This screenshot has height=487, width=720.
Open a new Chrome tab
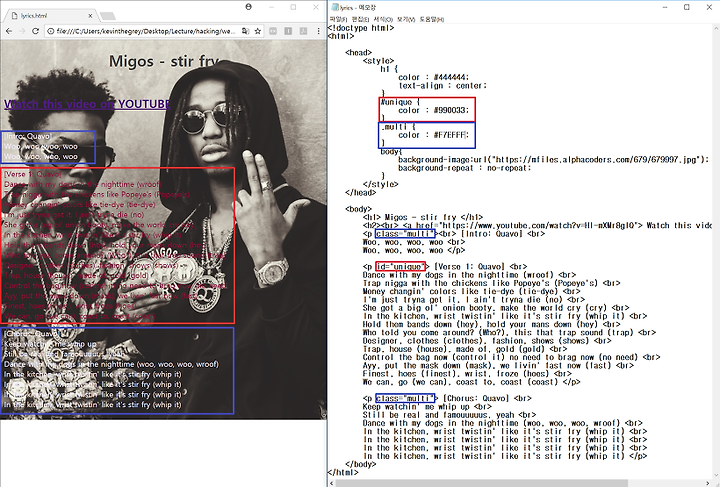[x=107, y=16]
